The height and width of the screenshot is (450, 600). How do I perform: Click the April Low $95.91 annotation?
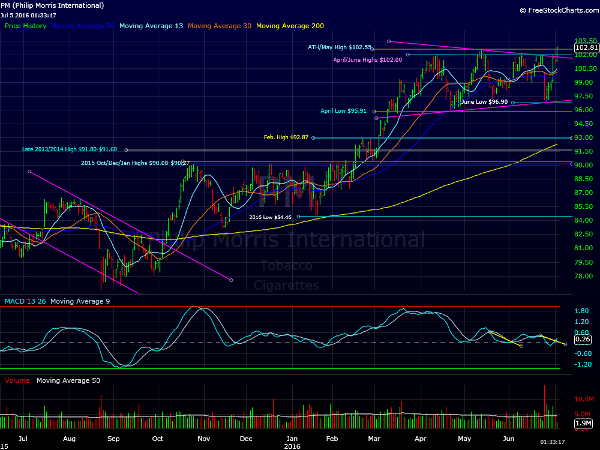(343, 111)
